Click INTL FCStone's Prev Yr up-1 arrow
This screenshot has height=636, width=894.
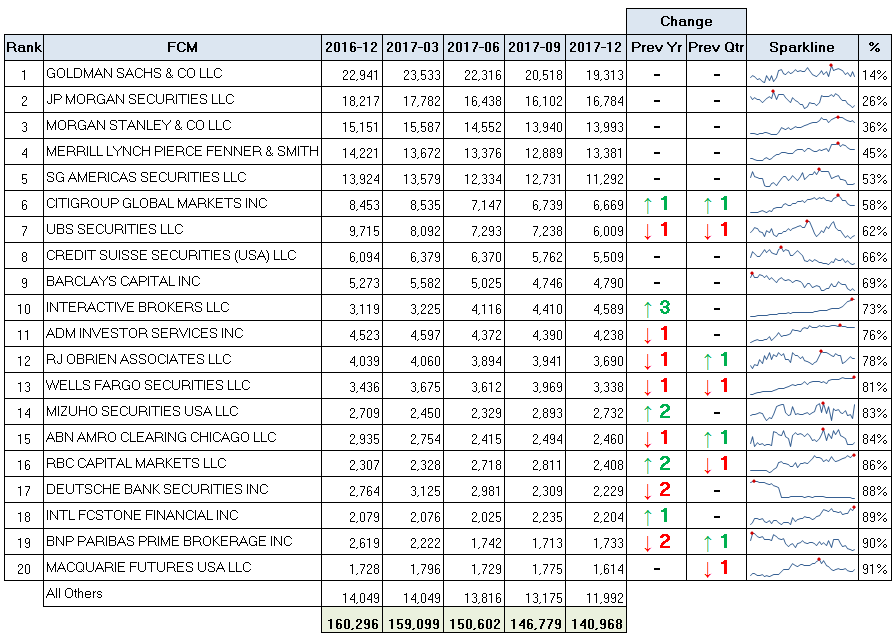656,516
